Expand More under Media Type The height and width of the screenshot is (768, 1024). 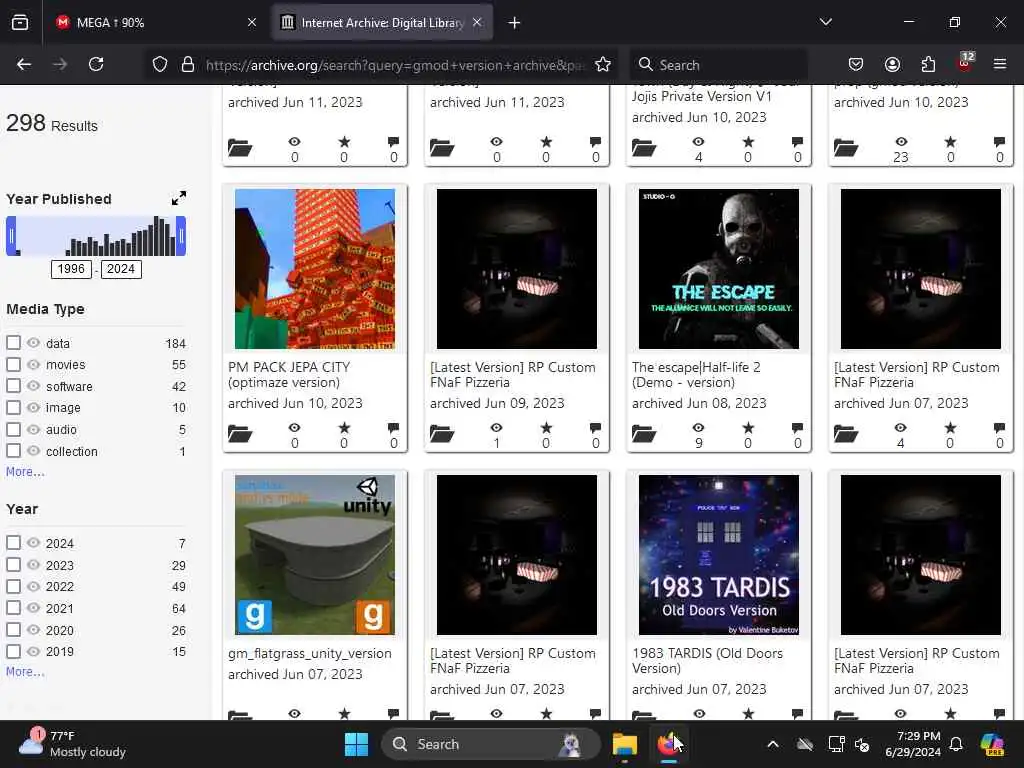25,472
